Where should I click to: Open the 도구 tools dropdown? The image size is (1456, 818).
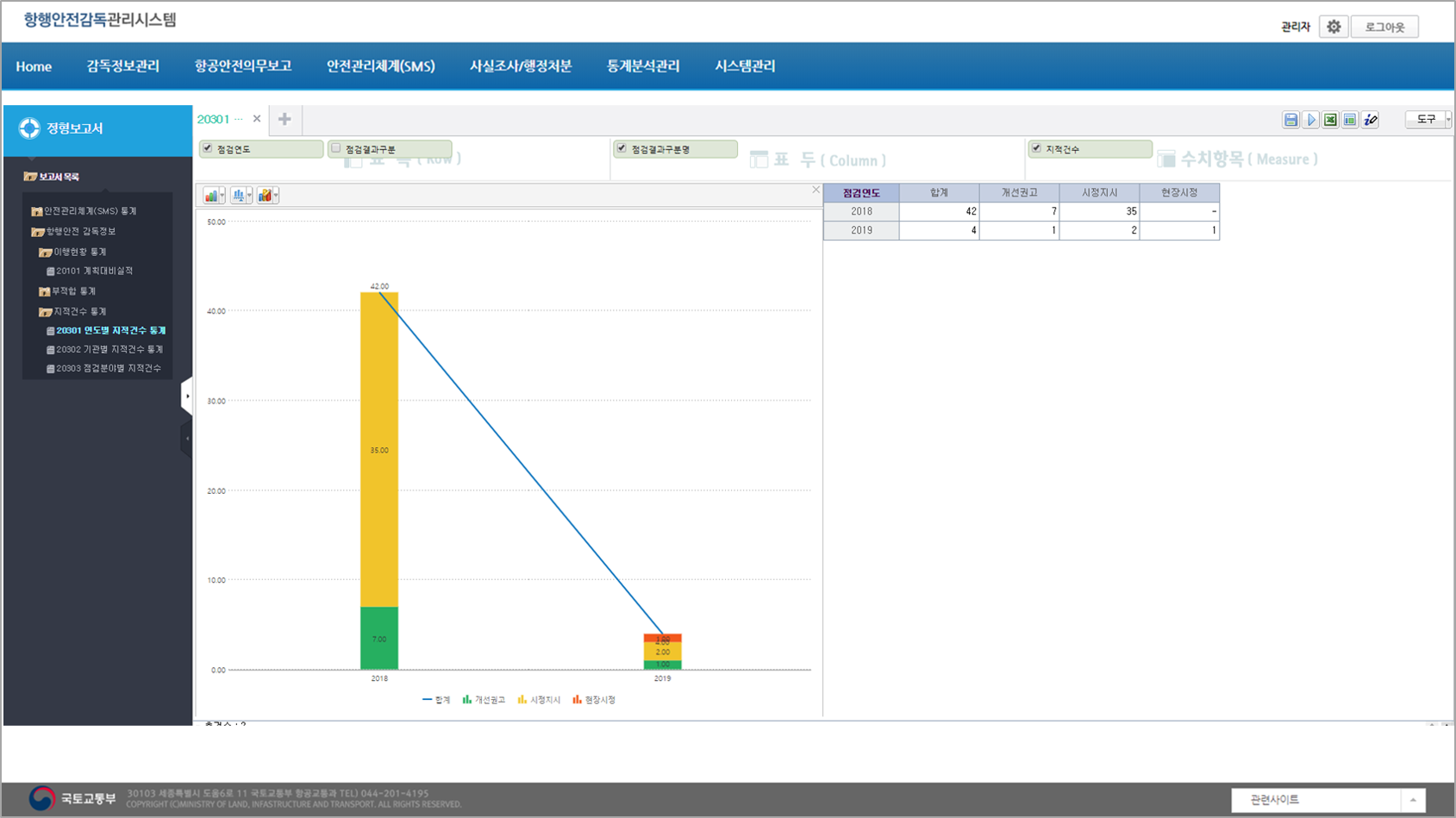1428,119
